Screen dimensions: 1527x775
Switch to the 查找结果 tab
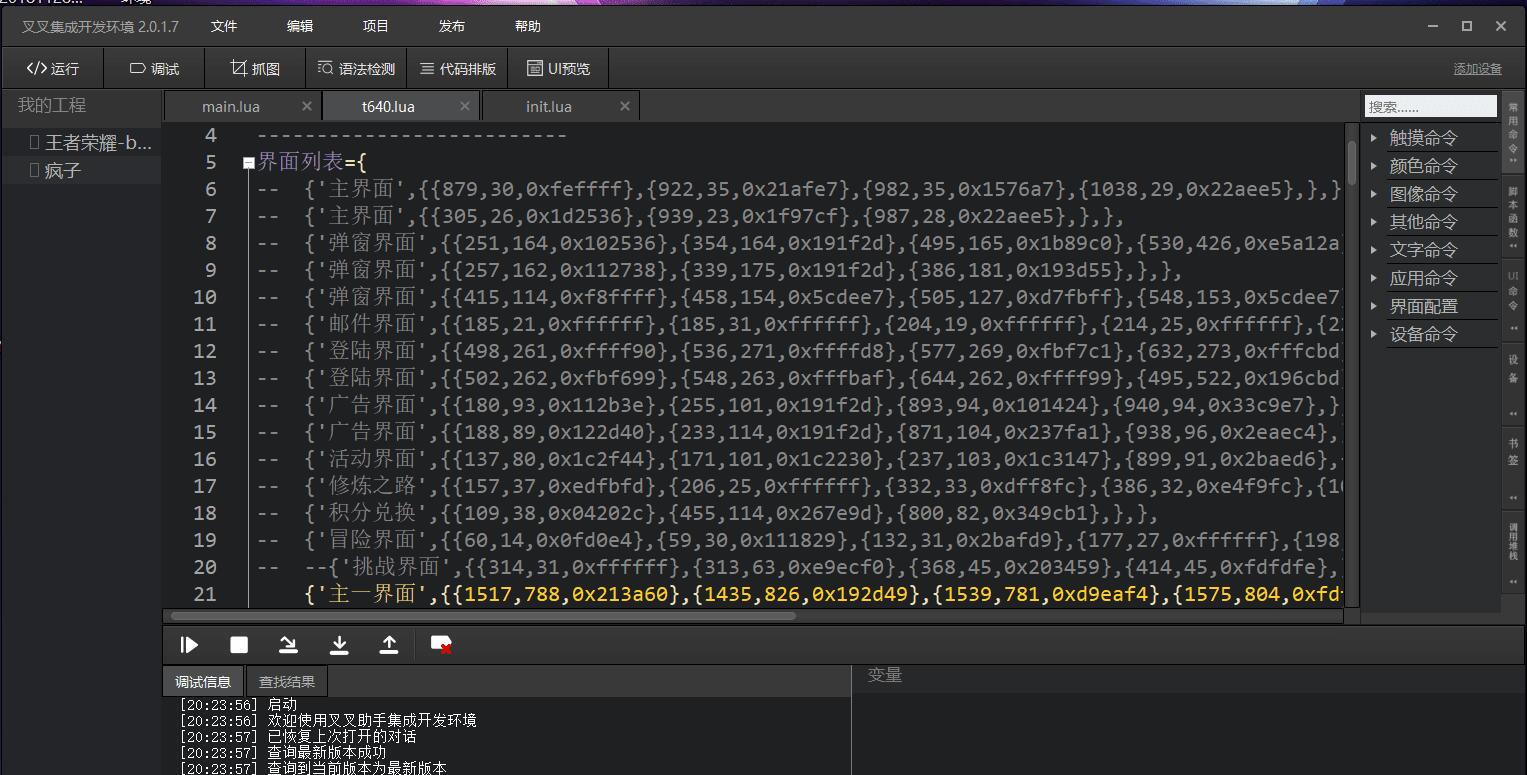click(287, 682)
